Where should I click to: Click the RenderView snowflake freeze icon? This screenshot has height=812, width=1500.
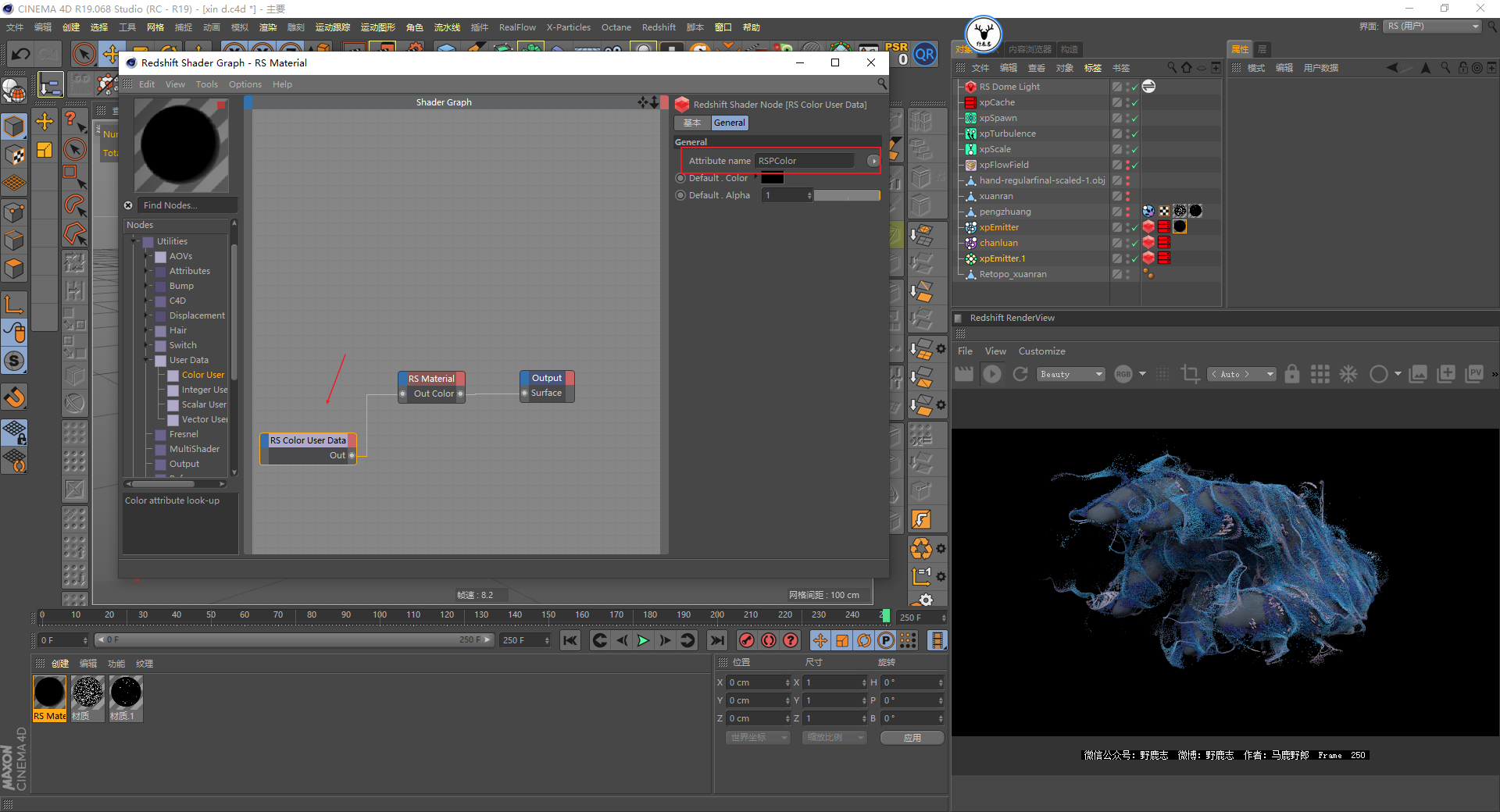click(x=1348, y=374)
